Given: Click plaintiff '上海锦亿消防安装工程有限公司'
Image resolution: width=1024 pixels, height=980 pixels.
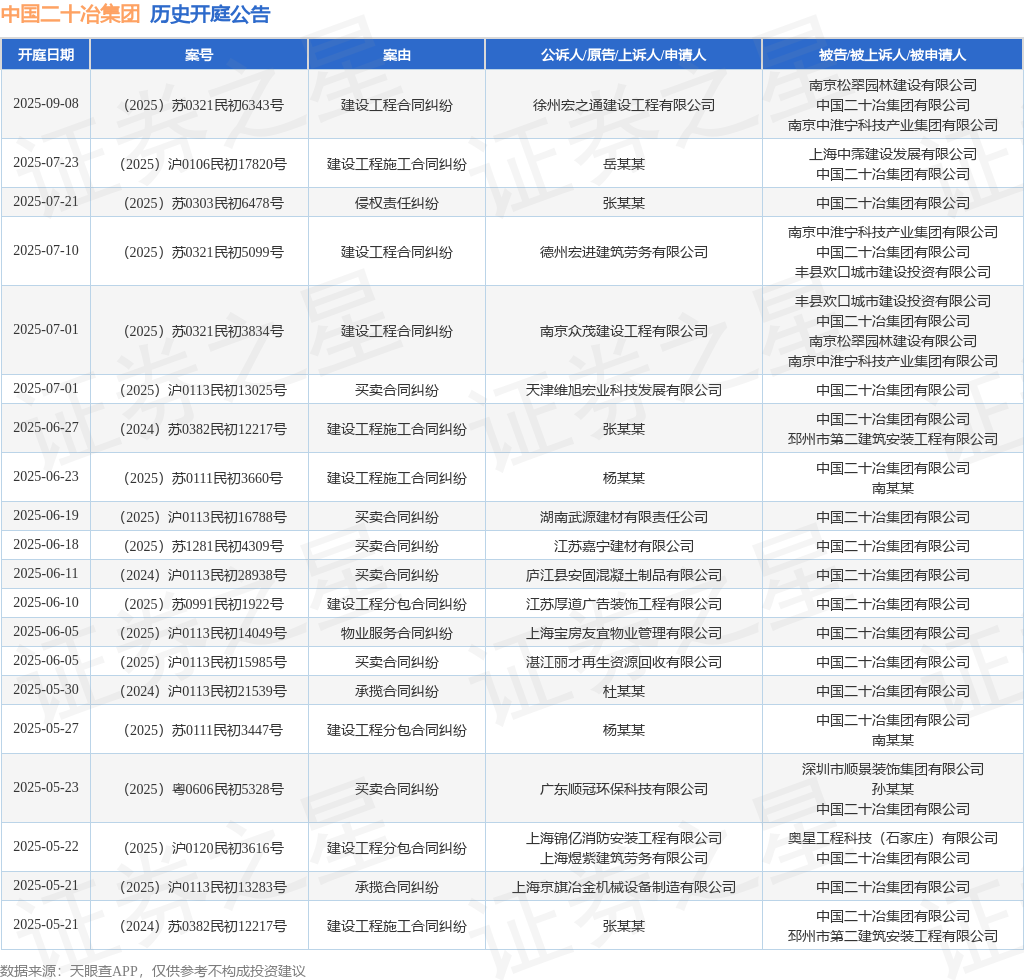Looking at the screenshot, I should point(624,838).
